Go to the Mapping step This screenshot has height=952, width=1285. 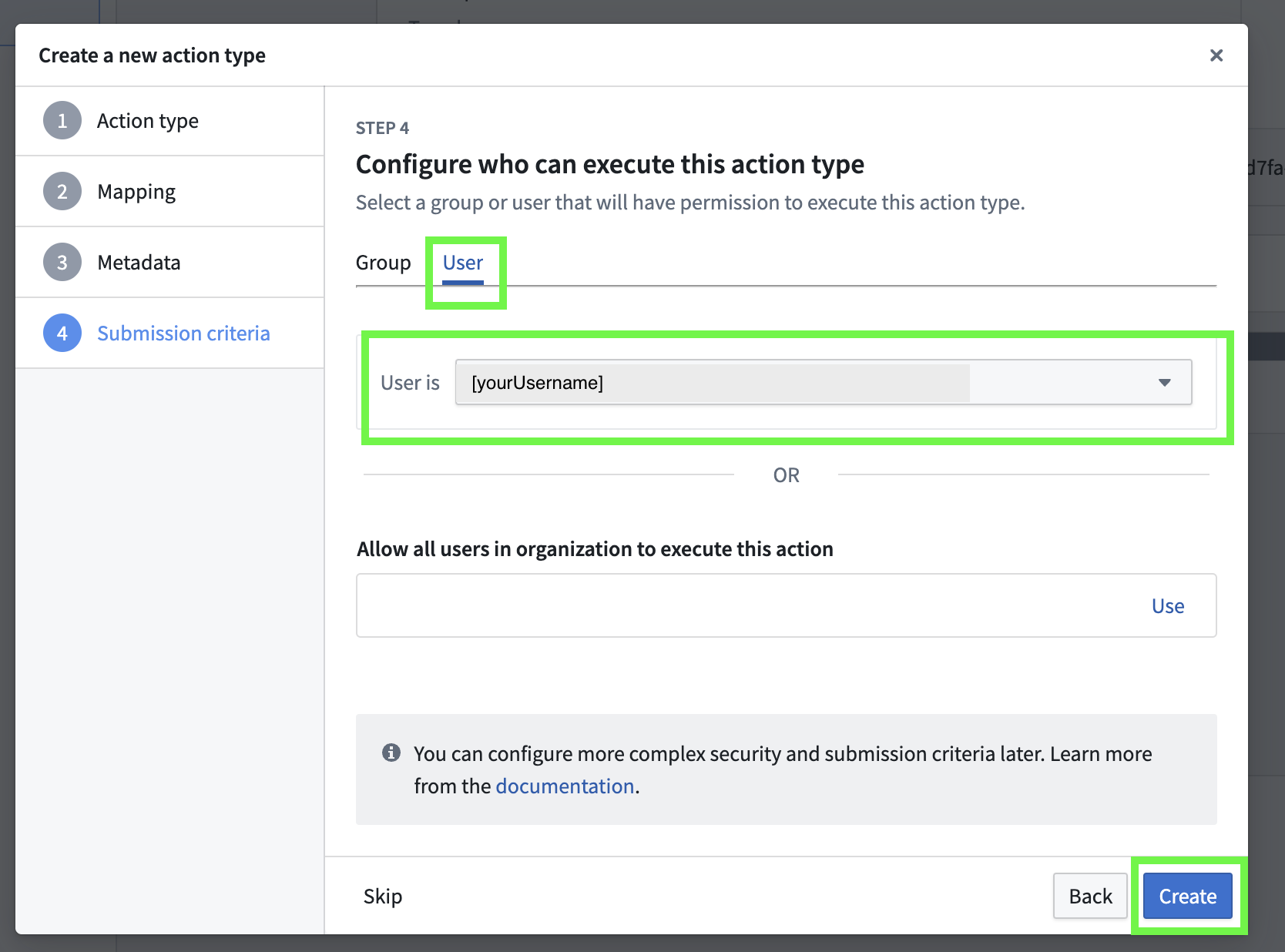pos(136,191)
